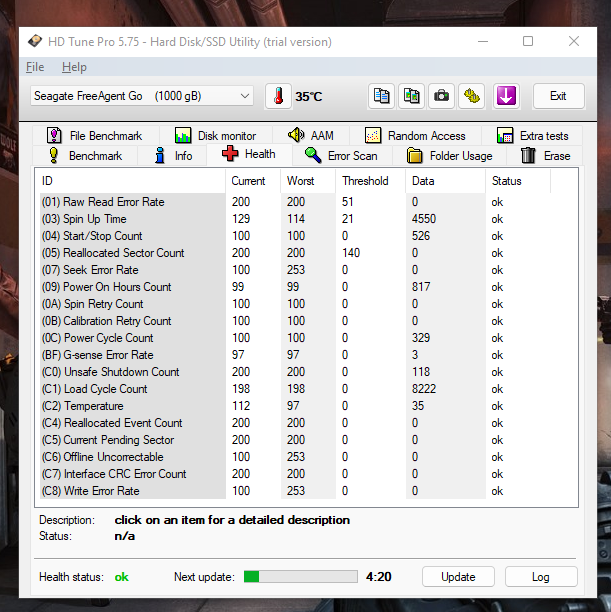Open options via yellow wrench icon
This screenshot has width=611, height=612.
tap(472, 96)
